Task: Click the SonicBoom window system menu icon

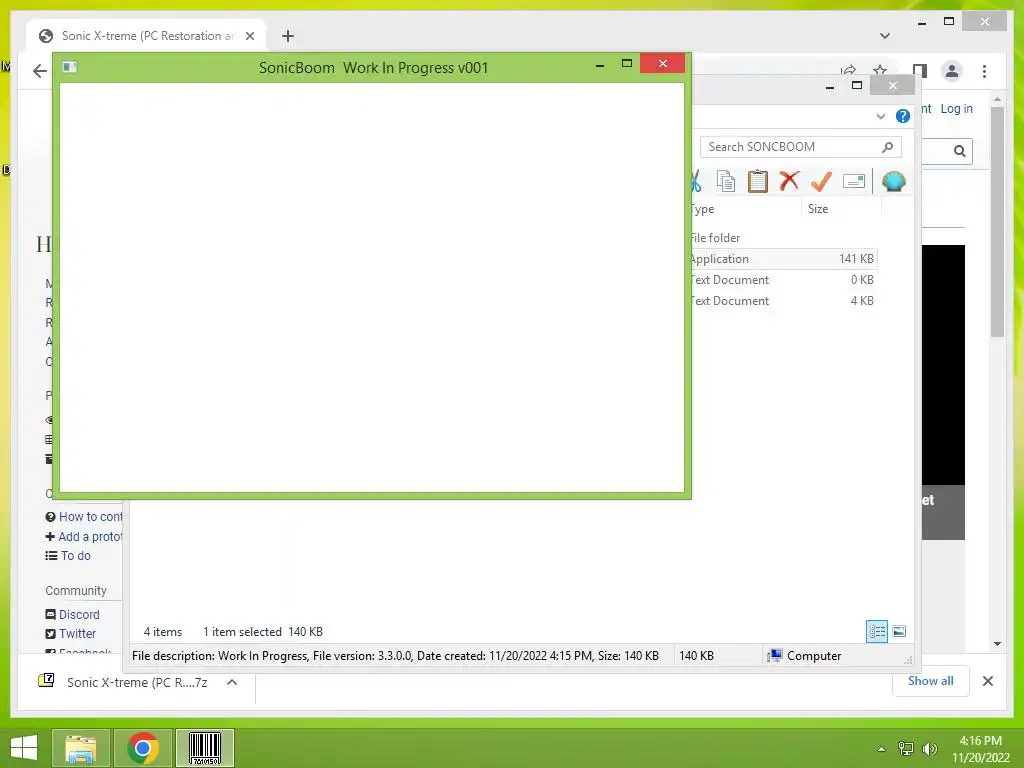Action: click(70, 67)
